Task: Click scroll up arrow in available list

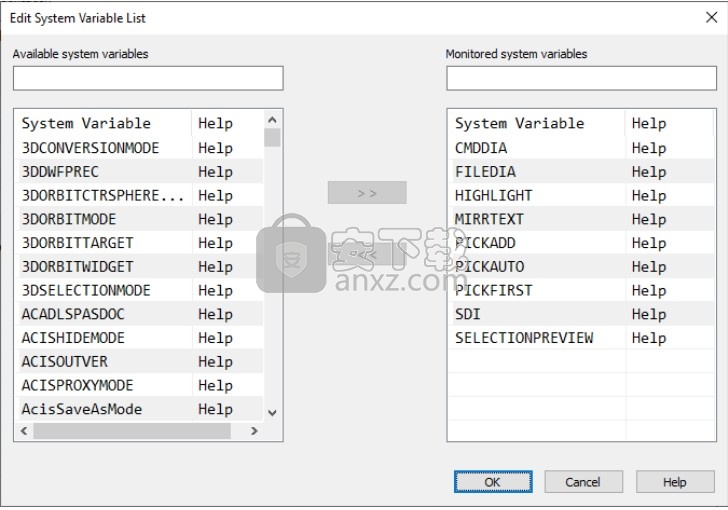Action: [x=273, y=120]
